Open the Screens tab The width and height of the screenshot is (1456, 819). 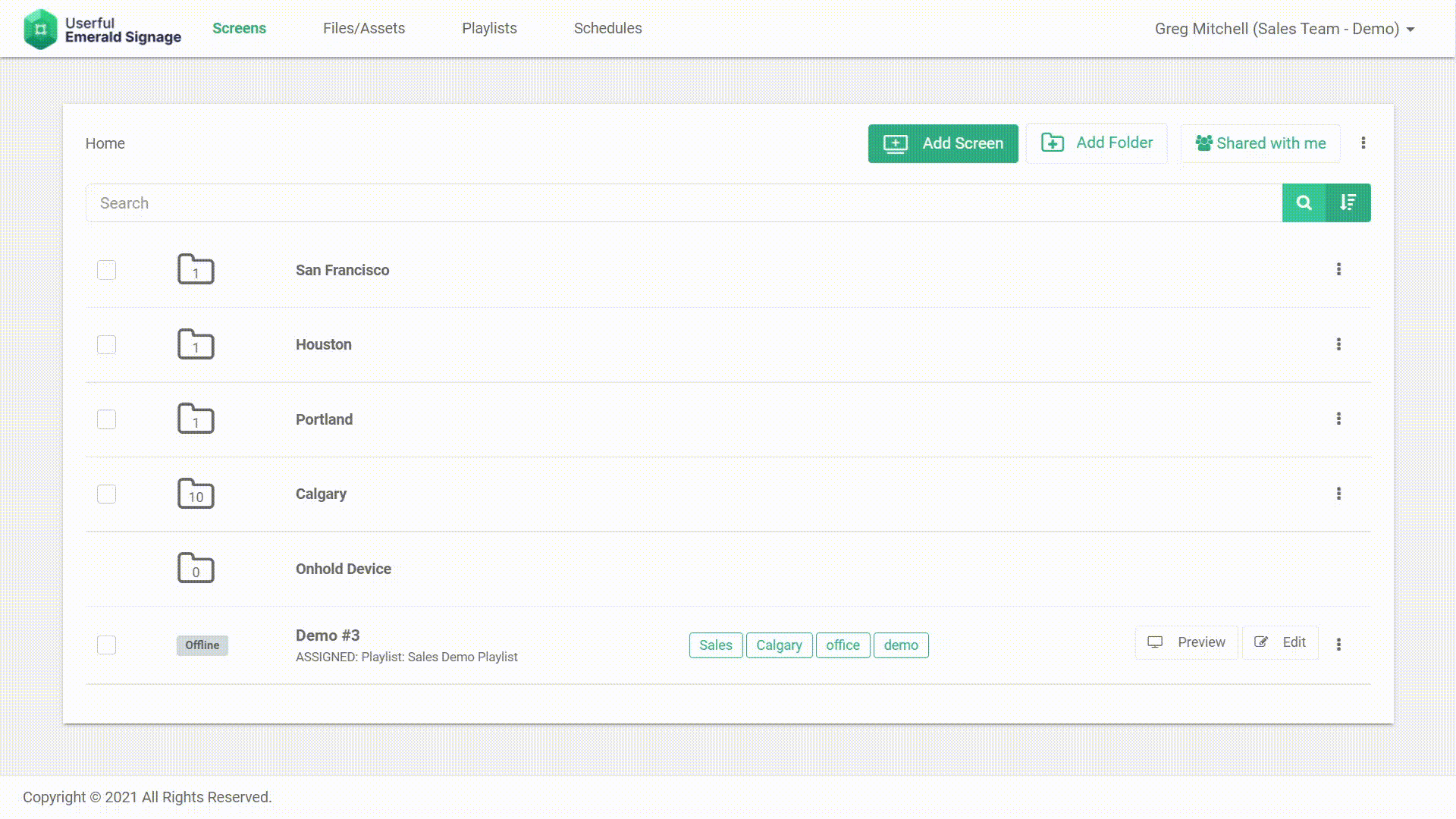point(239,28)
